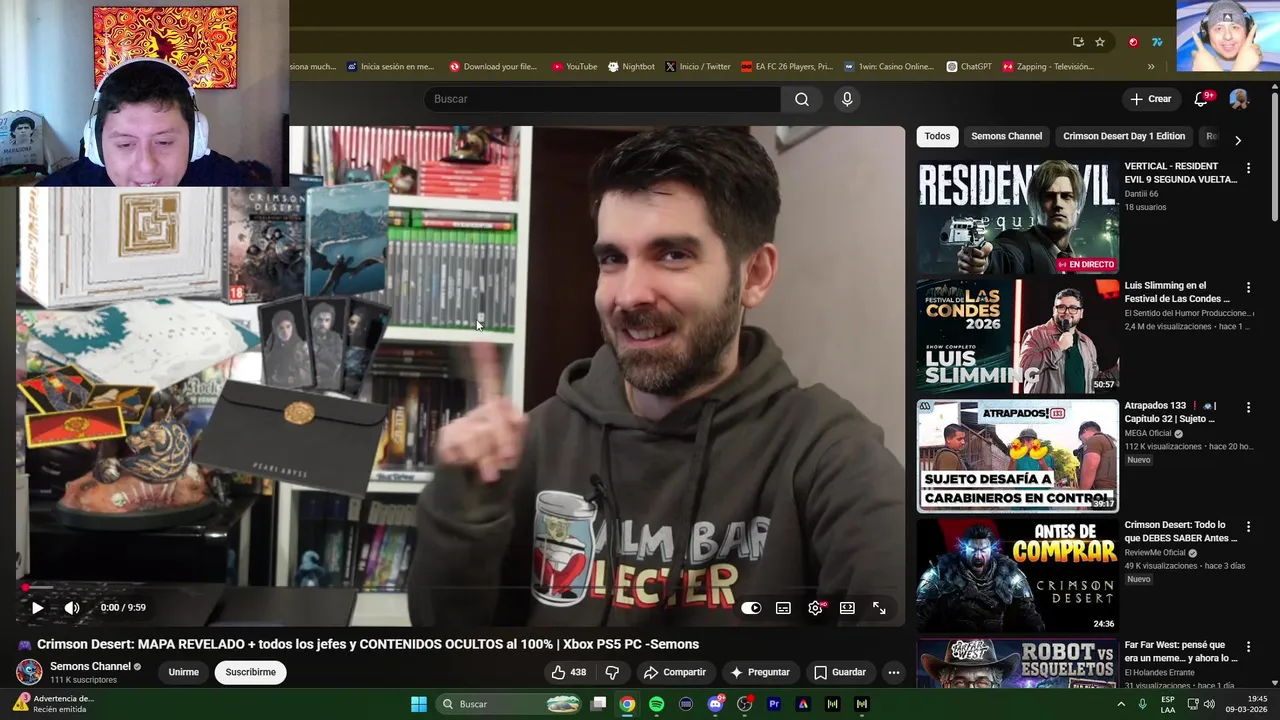Select the Semons Channel filter chip

(1006, 136)
